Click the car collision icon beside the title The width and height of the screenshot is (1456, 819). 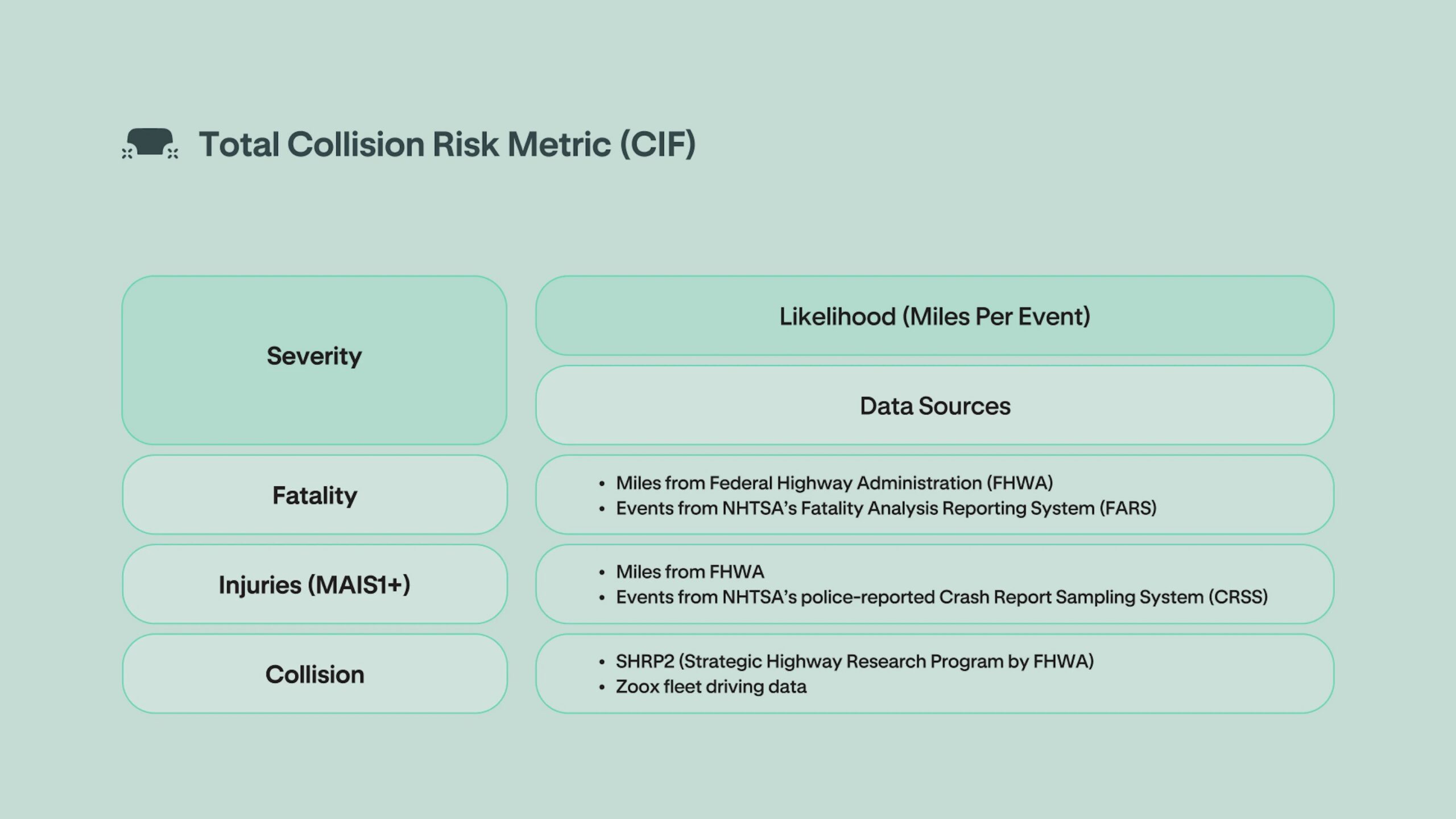coord(150,143)
